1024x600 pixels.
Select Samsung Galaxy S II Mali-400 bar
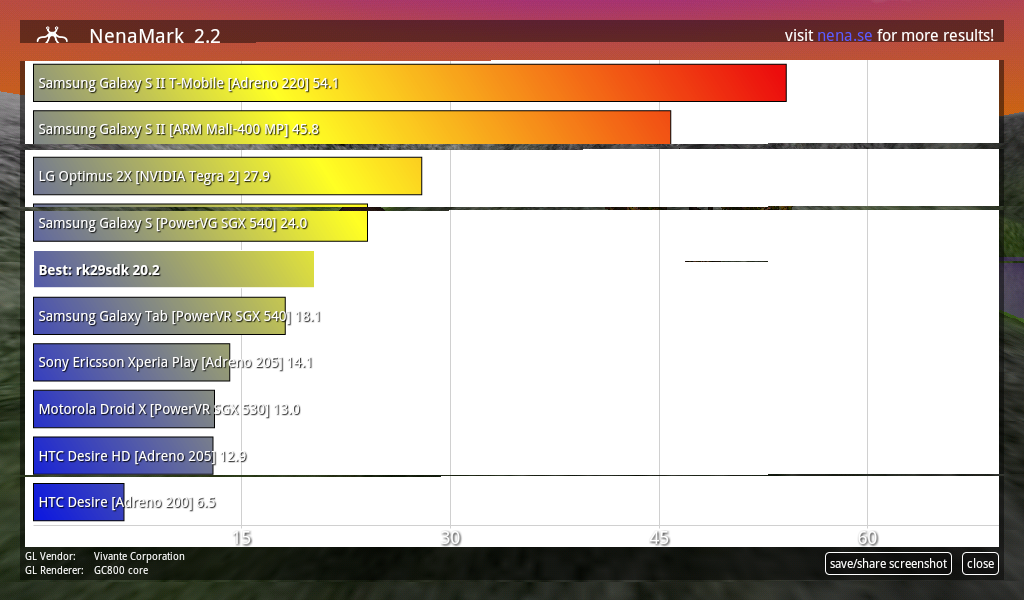(x=352, y=129)
